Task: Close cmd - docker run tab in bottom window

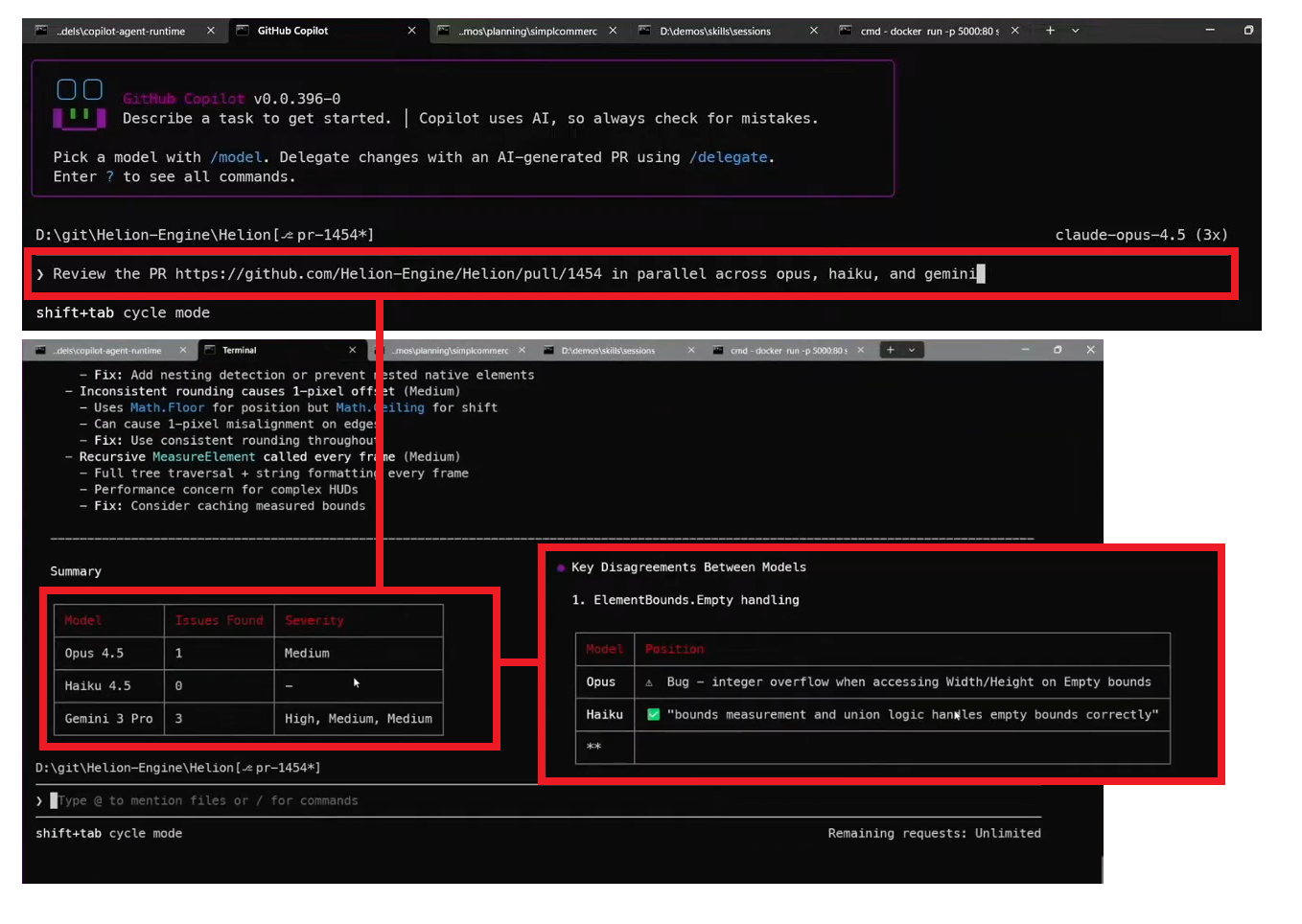Action: (x=861, y=351)
